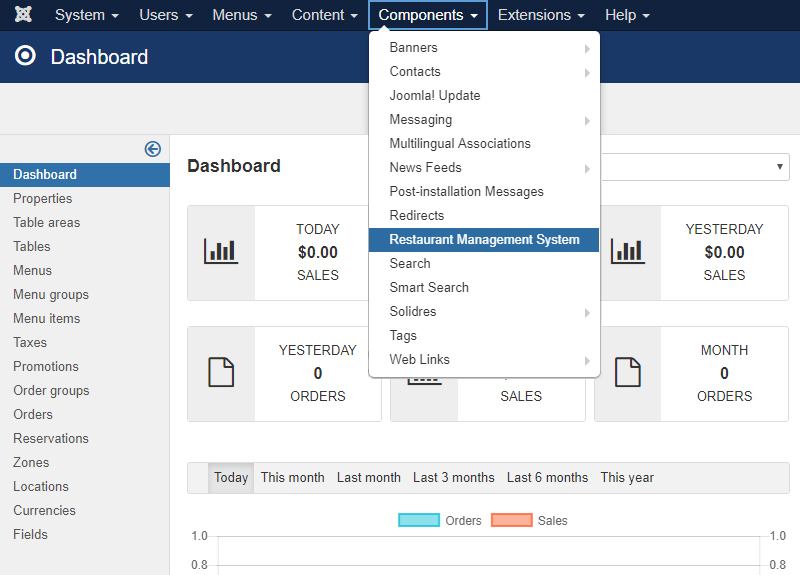The image size is (800, 575).
Task: Click the Month orders document icon
Action: (x=628, y=373)
